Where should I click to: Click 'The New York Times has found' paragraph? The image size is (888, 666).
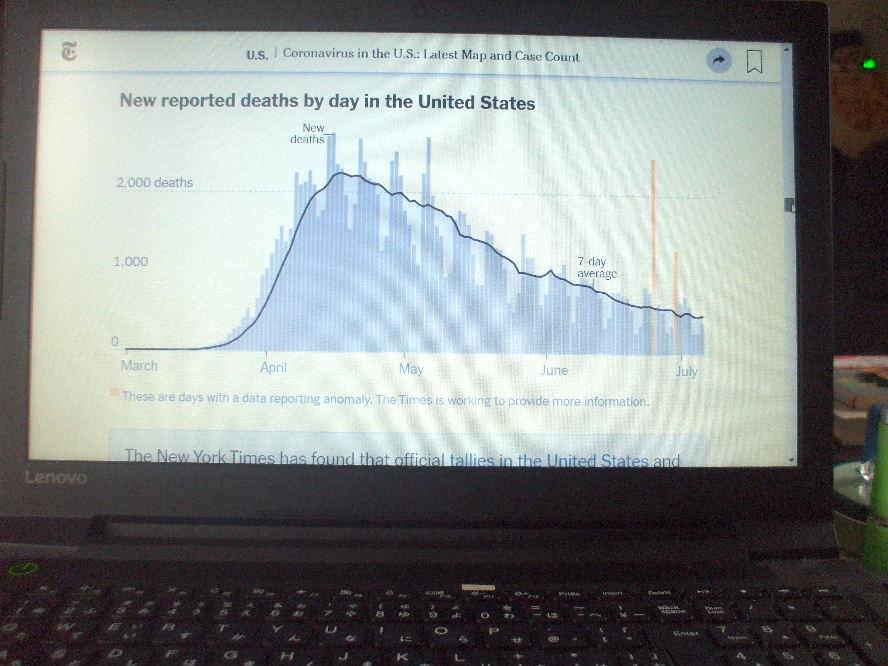[402, 457]
